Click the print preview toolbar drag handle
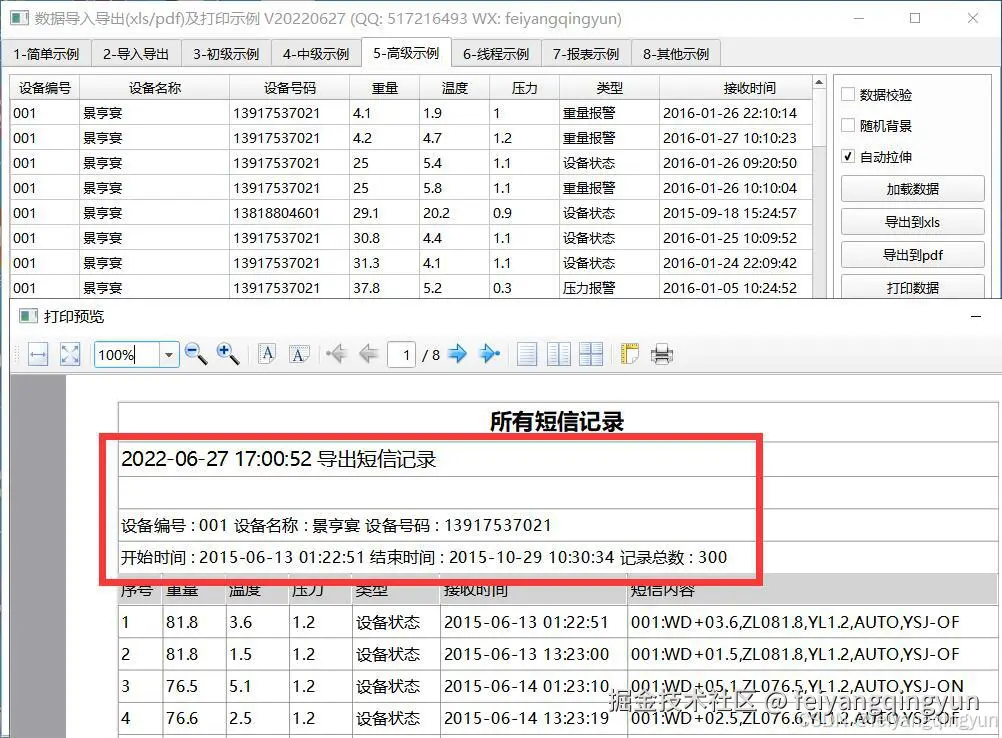 tap(17, 354)
